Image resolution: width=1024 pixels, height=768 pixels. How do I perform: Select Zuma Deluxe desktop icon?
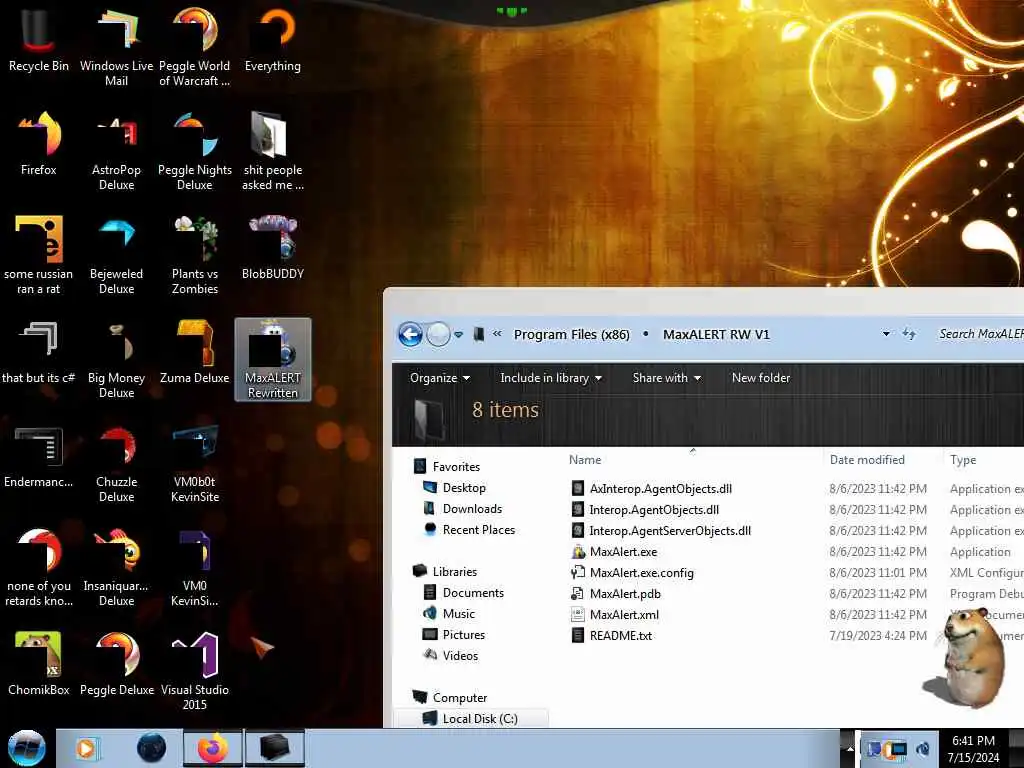click(195, 351)
